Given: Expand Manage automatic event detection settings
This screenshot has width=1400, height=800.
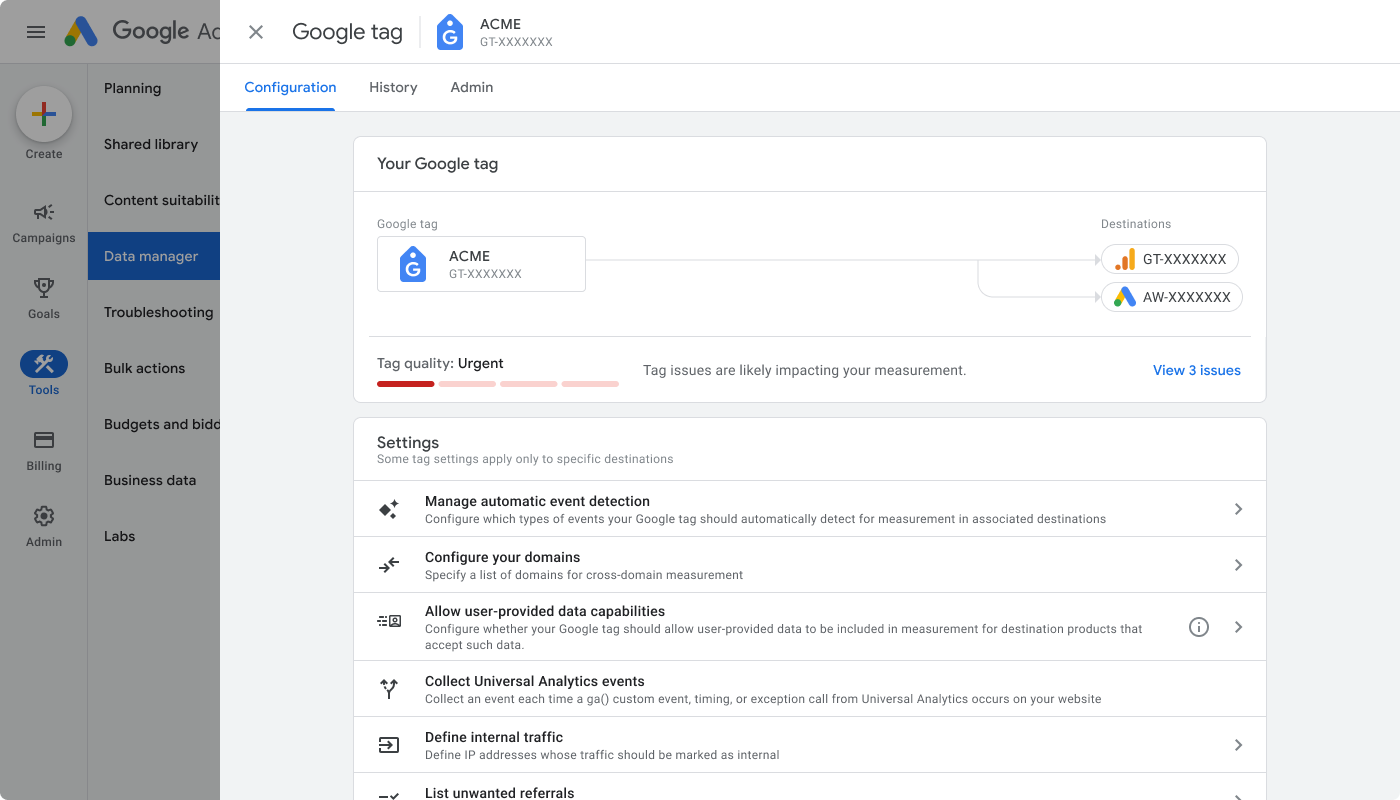Looking at the screenshot, I should [x=1238, y=508].
